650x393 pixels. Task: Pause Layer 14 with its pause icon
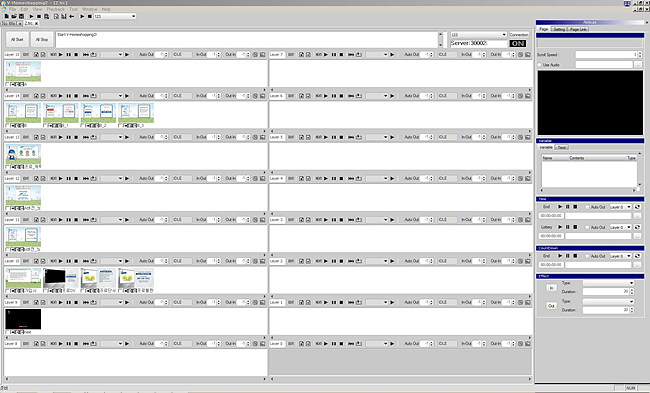pos(68,96)
